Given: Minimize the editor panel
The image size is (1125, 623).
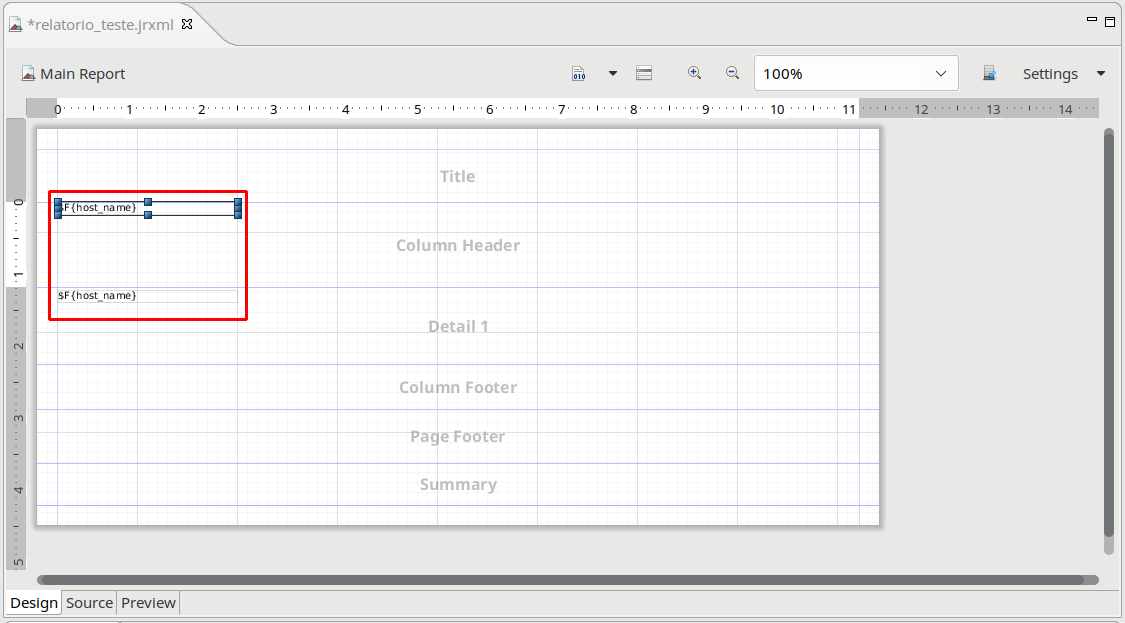Looking at the screenshot, I should pyautogui.click(x=1092, y=20).
